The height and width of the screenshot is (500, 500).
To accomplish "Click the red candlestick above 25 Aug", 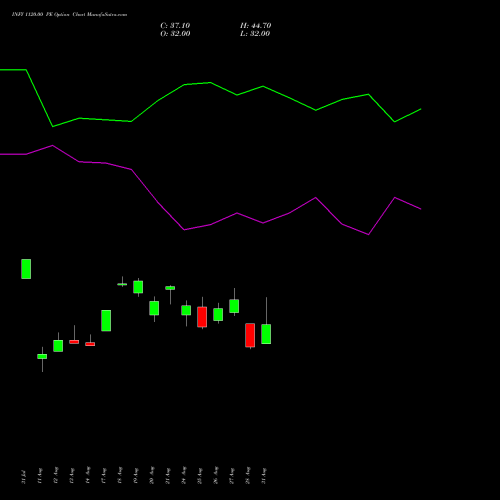I will (202, 317).
